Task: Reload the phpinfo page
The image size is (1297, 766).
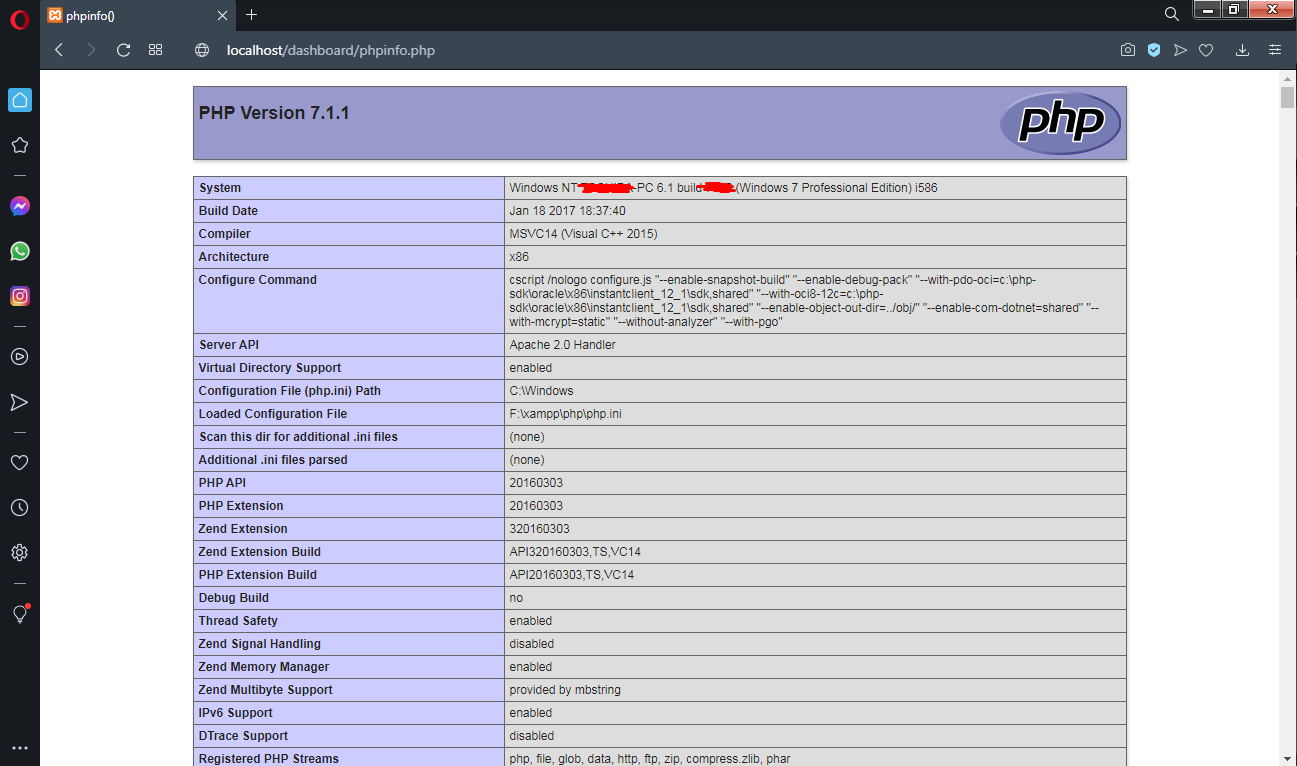Action: 123,50
